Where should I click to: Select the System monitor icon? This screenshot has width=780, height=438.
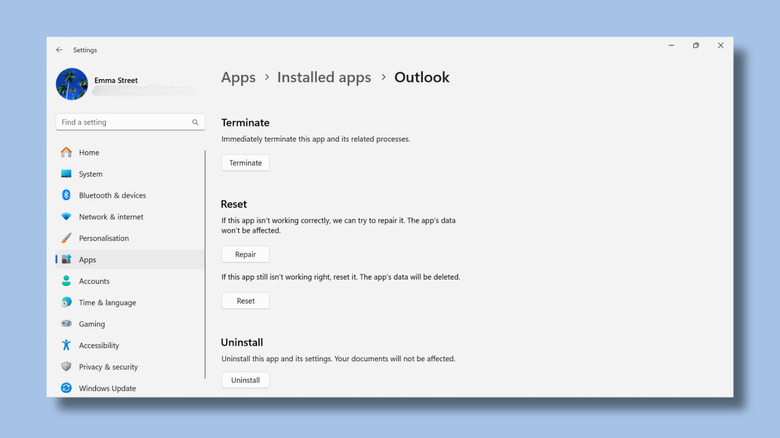coord(66,174)
